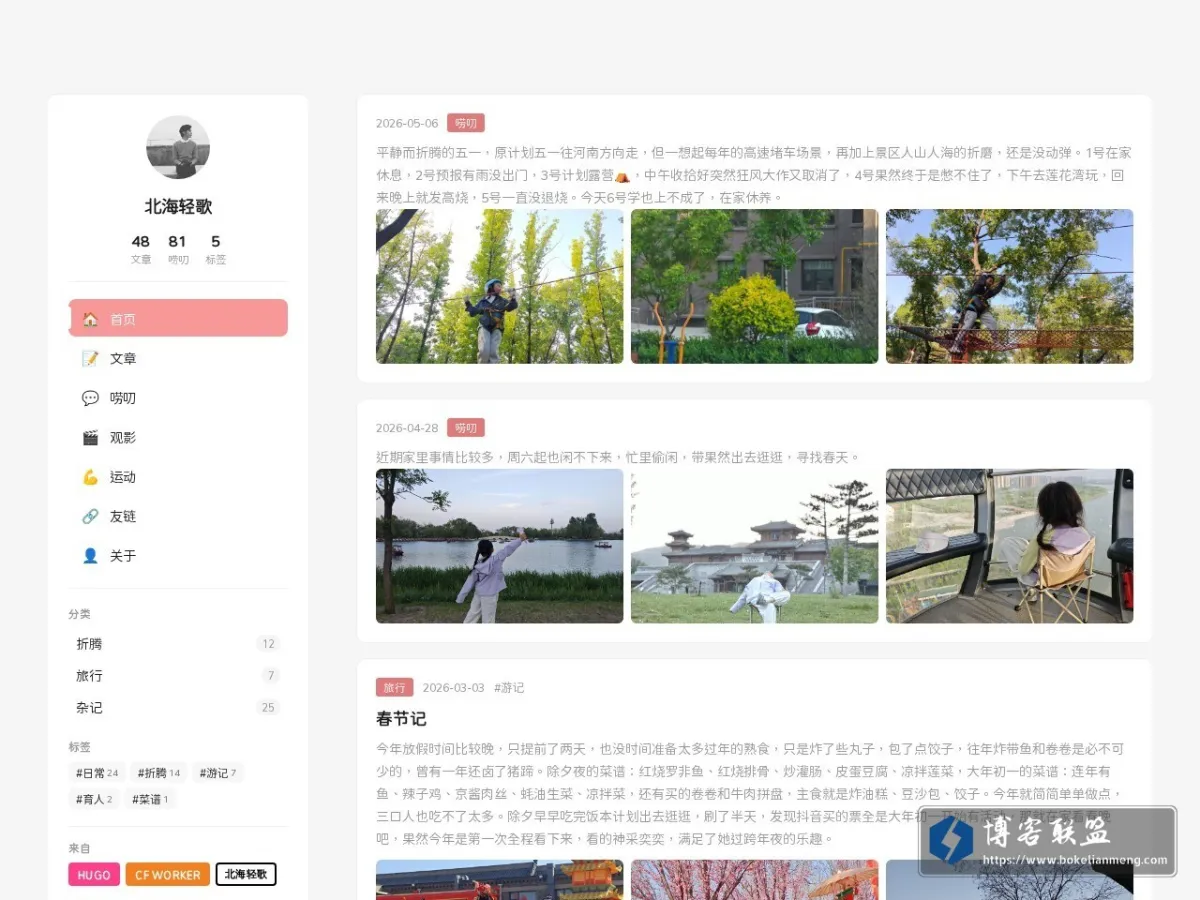Viewport: 1200px width, 900px height.
Task: Open the flexed arm icon for 运动
Action: point(90,477)
